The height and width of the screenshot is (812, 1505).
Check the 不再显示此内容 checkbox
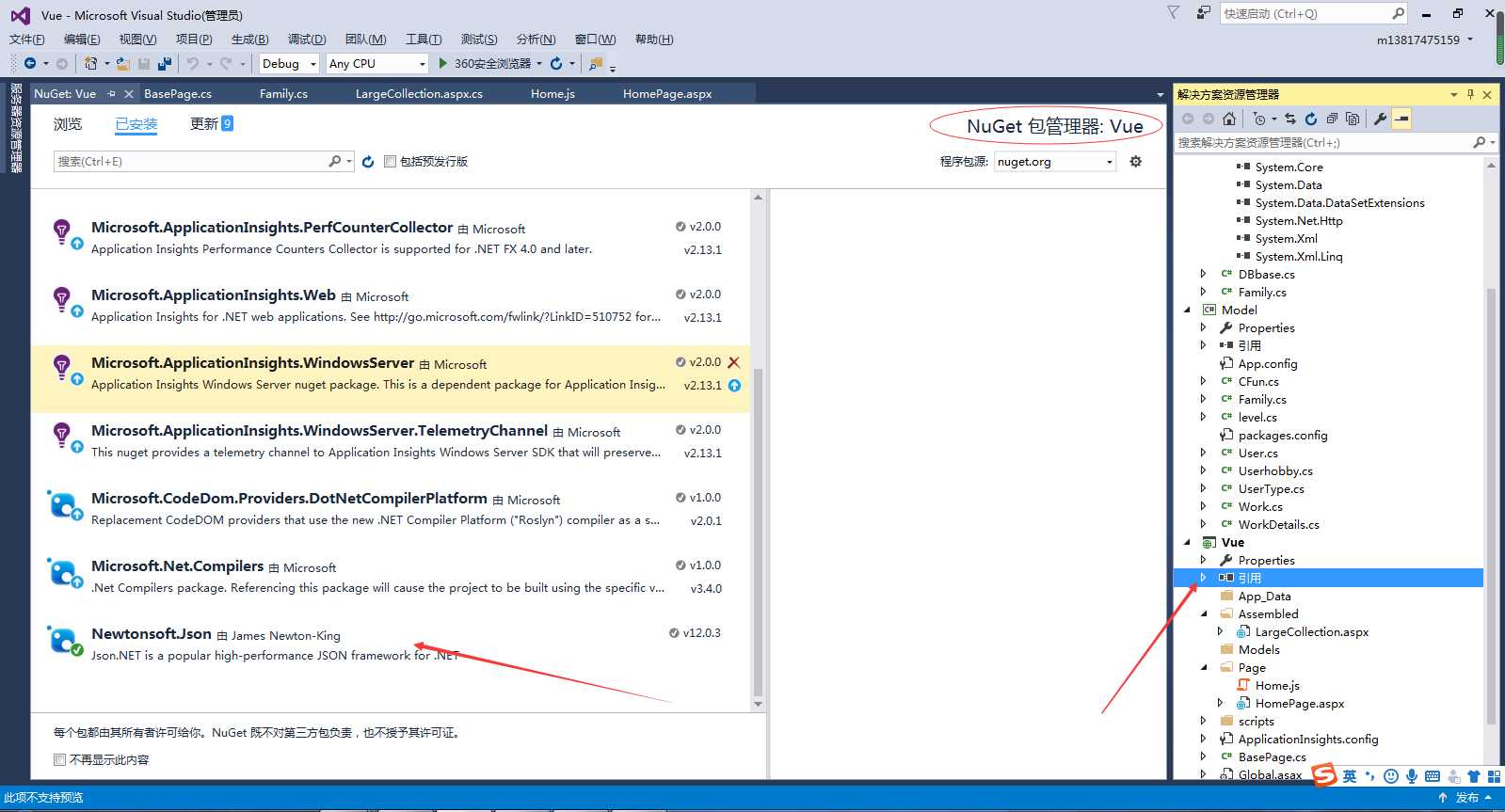[60, 759]
